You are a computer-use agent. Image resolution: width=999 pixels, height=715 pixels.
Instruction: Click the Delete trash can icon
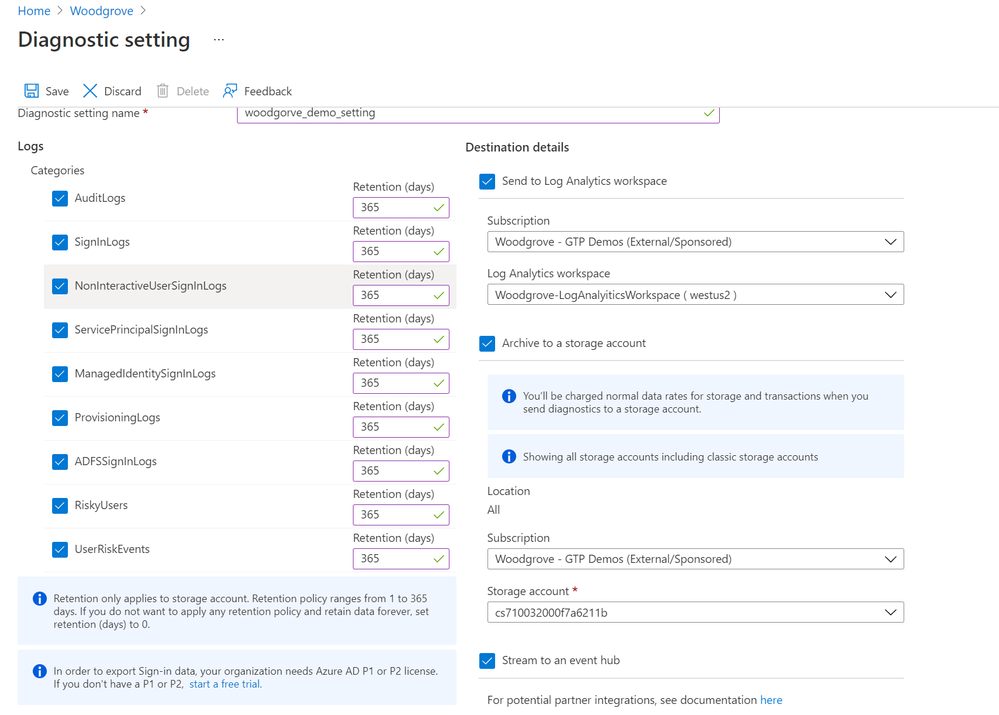click(163, 91)
